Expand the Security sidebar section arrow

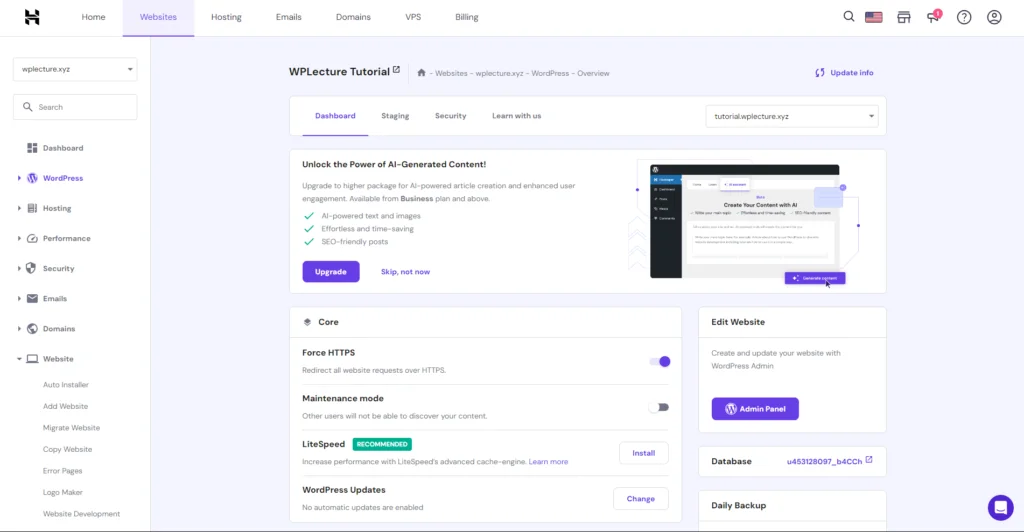(19, 268)
